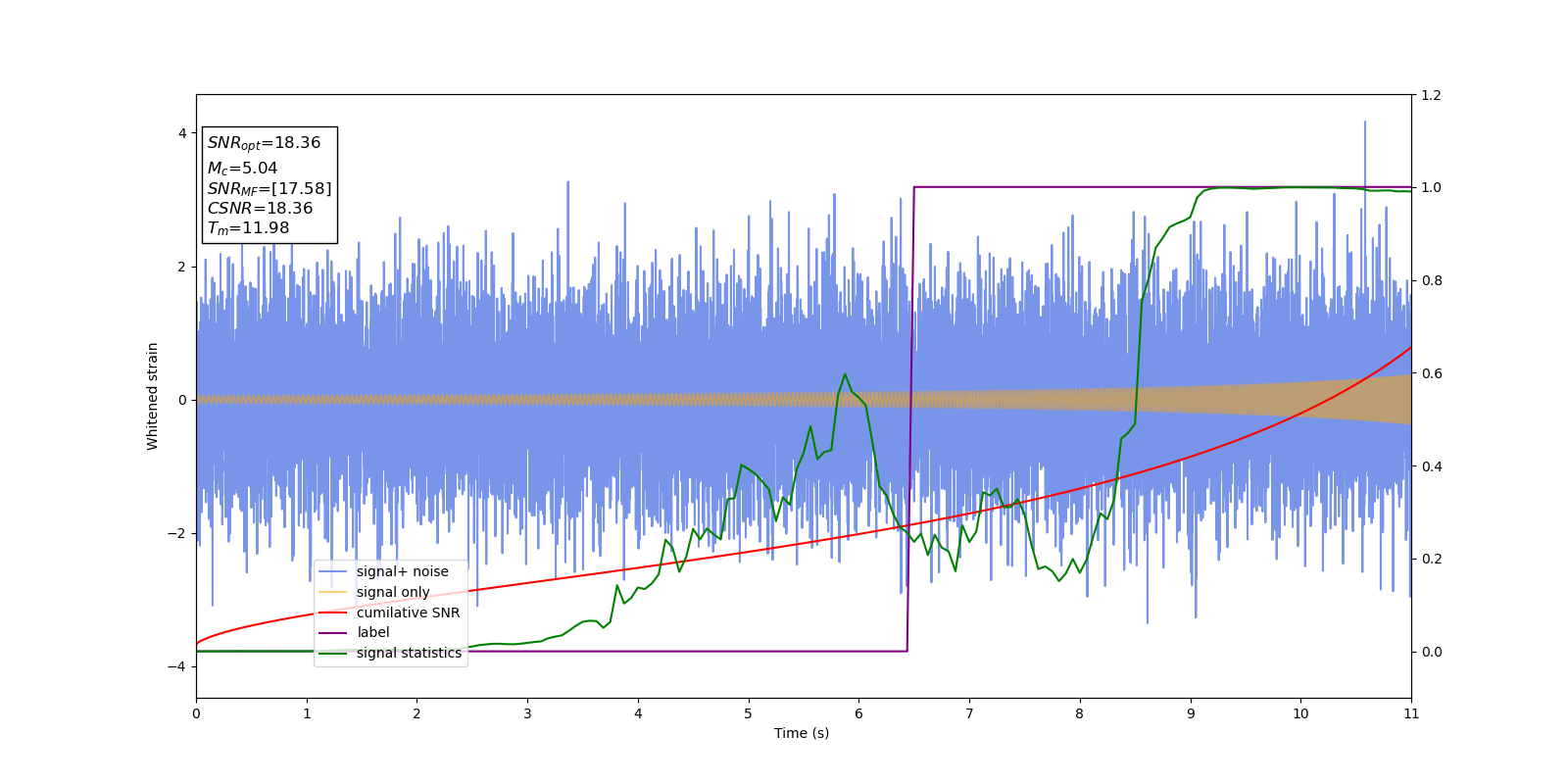Image resolution: width=1568 pixels, height=784 pixels.
Task: Click the purple label legend line
Action: click(333, 632)
